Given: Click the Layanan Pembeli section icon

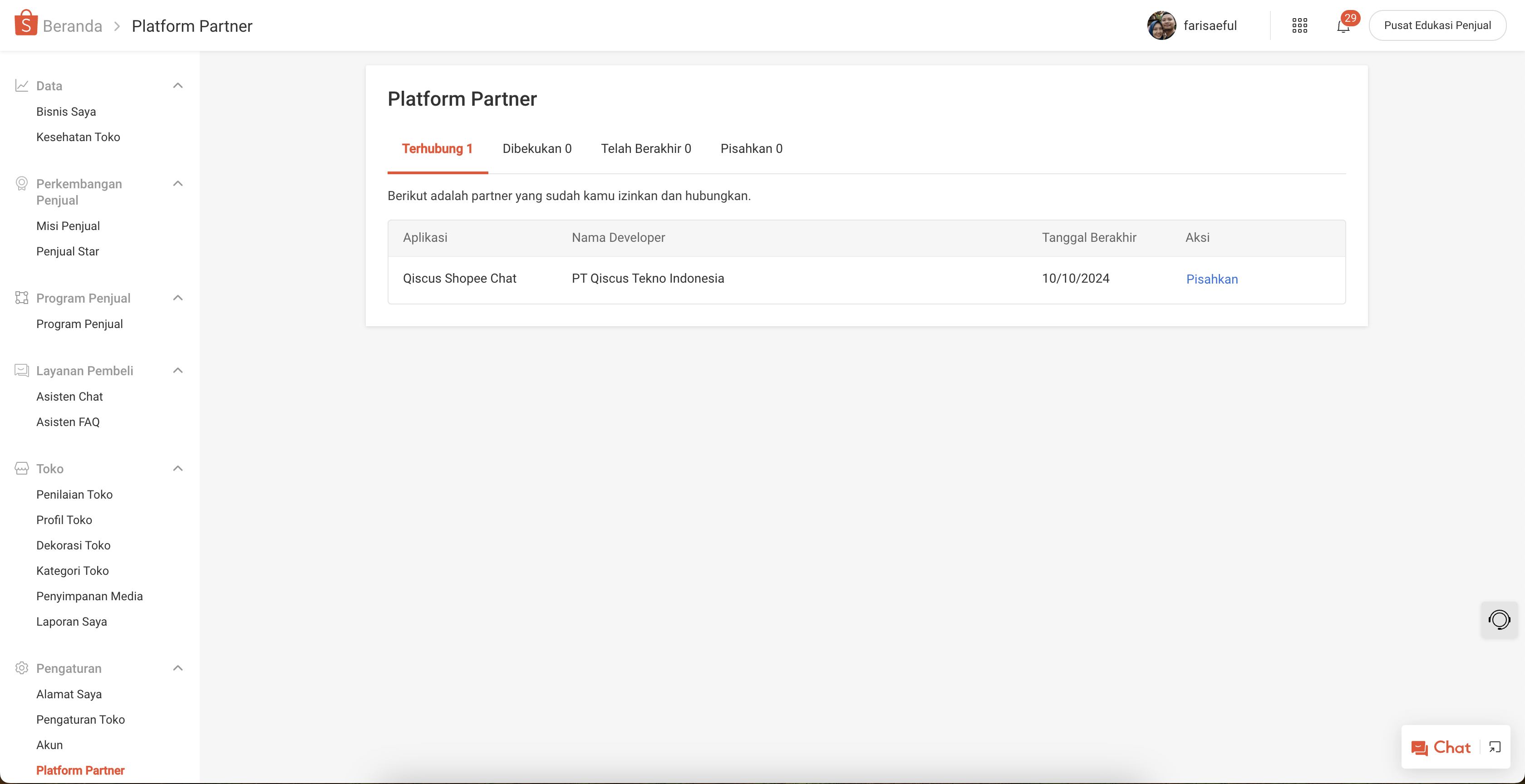Looking at the screenshot, I should tap(22, 370).
